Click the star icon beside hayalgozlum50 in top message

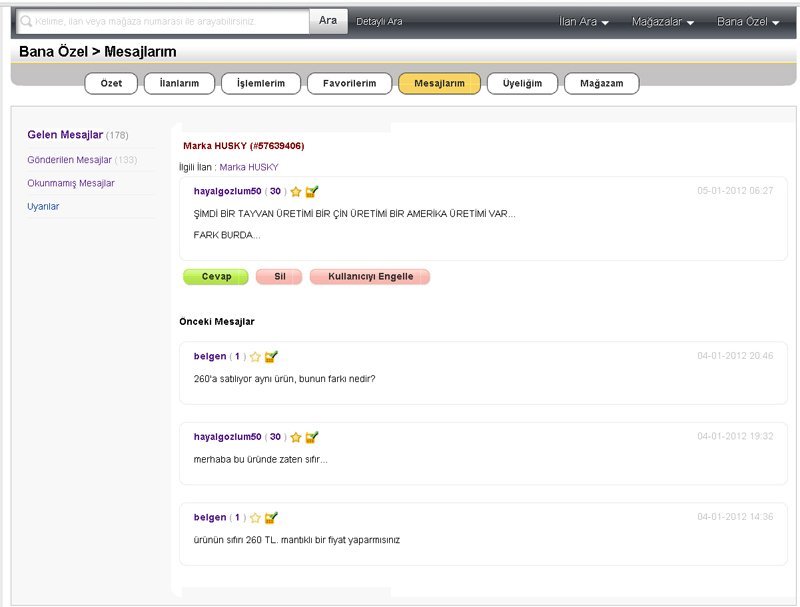tap(296, 191)
